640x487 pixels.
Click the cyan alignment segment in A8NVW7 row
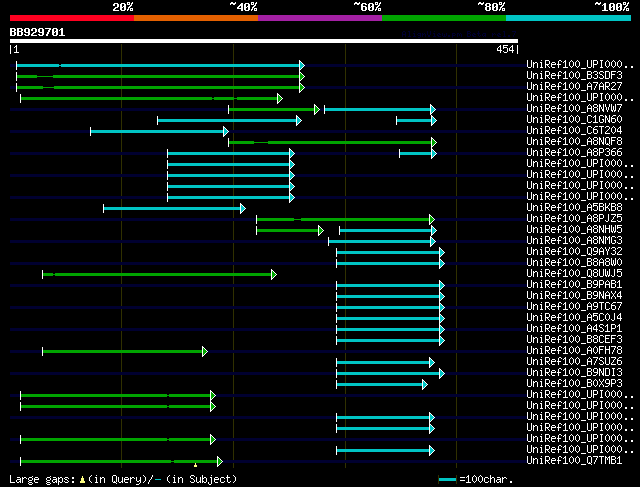(x=378, y=109)
